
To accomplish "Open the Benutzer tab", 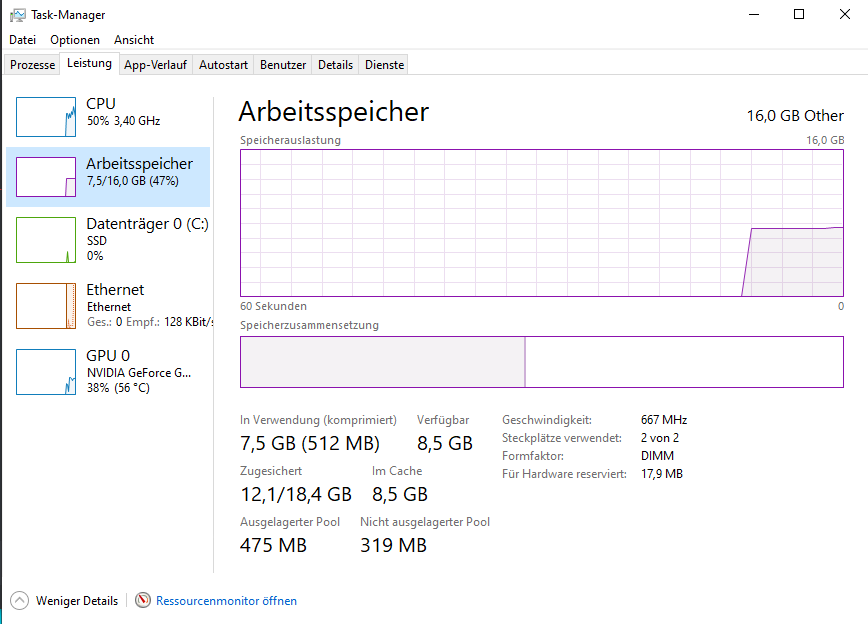I will point(283,65).
